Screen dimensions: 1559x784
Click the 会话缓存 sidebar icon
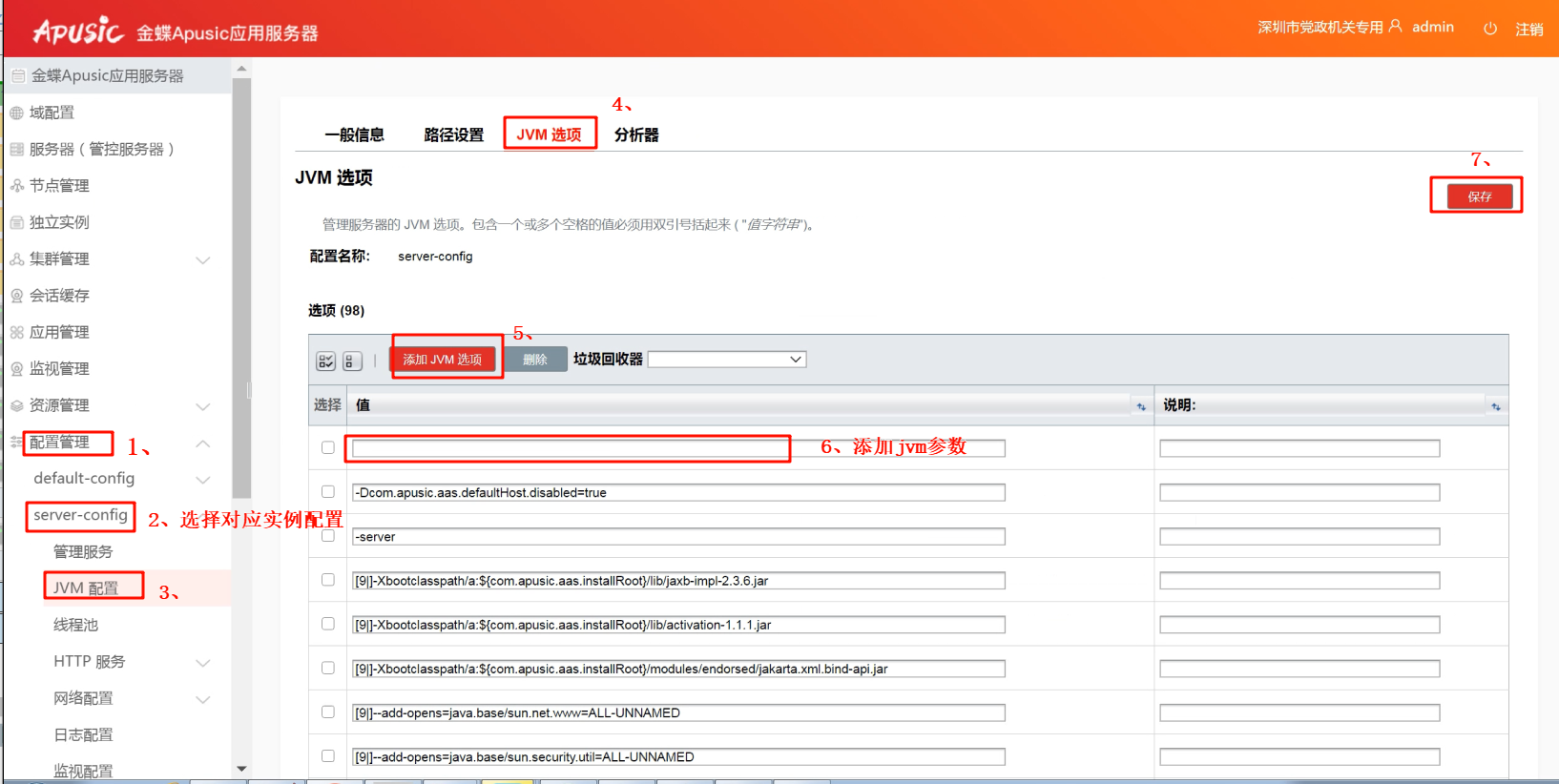[x=17, y=296]
